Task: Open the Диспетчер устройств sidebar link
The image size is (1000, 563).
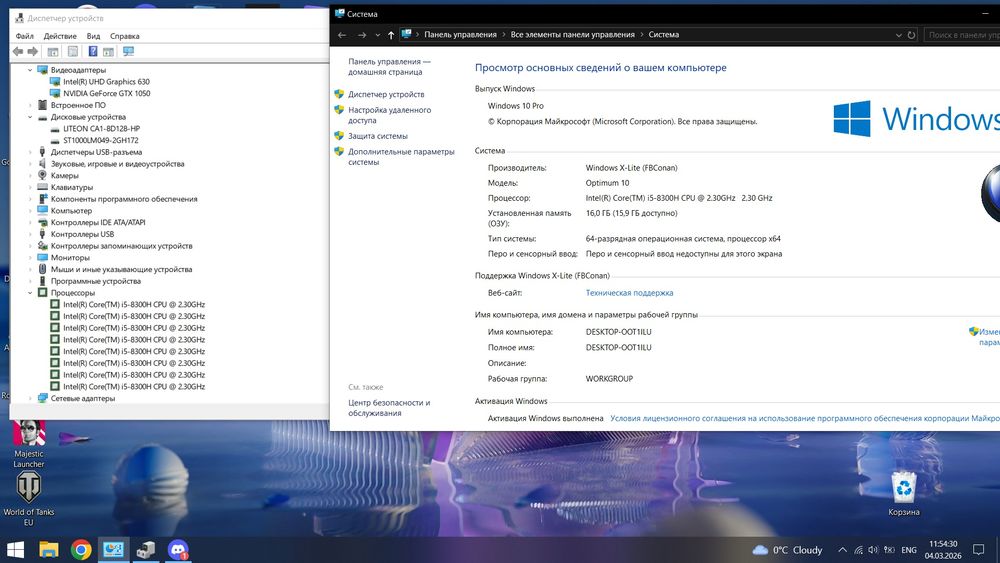Action: pyautogui.click(x=386, y=94)
